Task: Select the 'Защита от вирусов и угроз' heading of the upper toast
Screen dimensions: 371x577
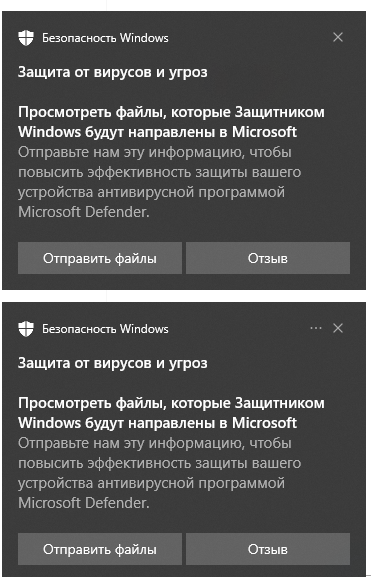Action: [x=113, y=72]
